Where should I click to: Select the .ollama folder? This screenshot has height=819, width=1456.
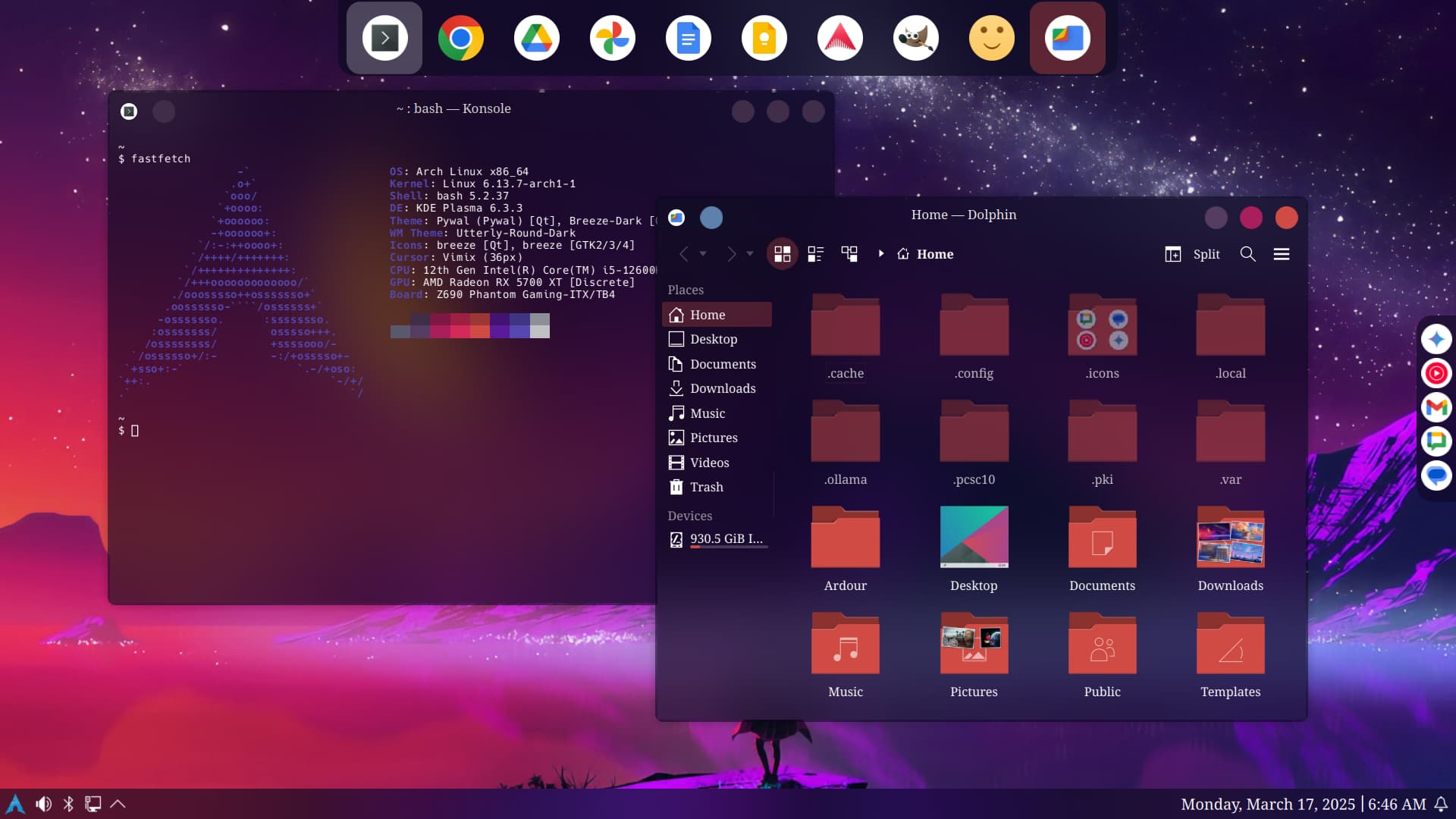click(x=846, y=443)
